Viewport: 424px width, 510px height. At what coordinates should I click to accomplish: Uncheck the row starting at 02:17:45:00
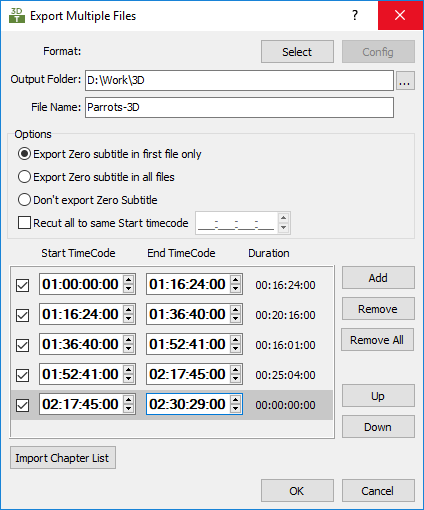coord(23,405)
